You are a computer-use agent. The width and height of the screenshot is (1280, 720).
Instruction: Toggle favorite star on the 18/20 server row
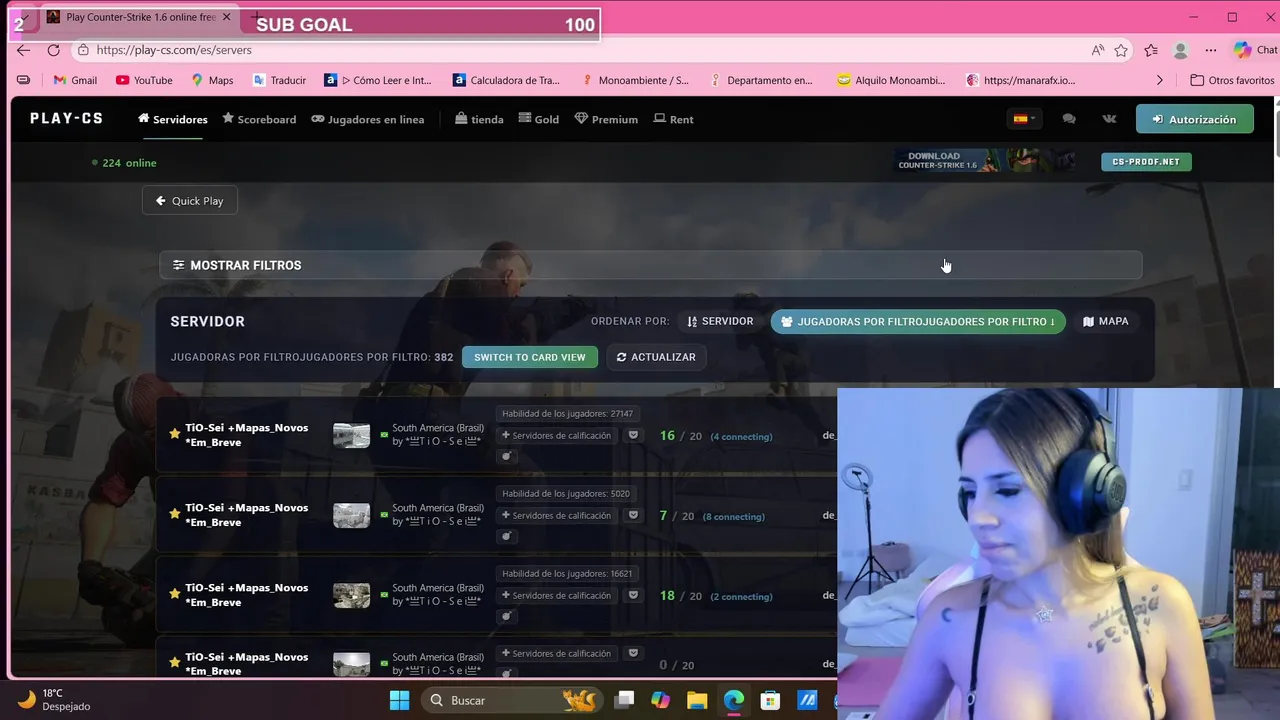point(175,594)
